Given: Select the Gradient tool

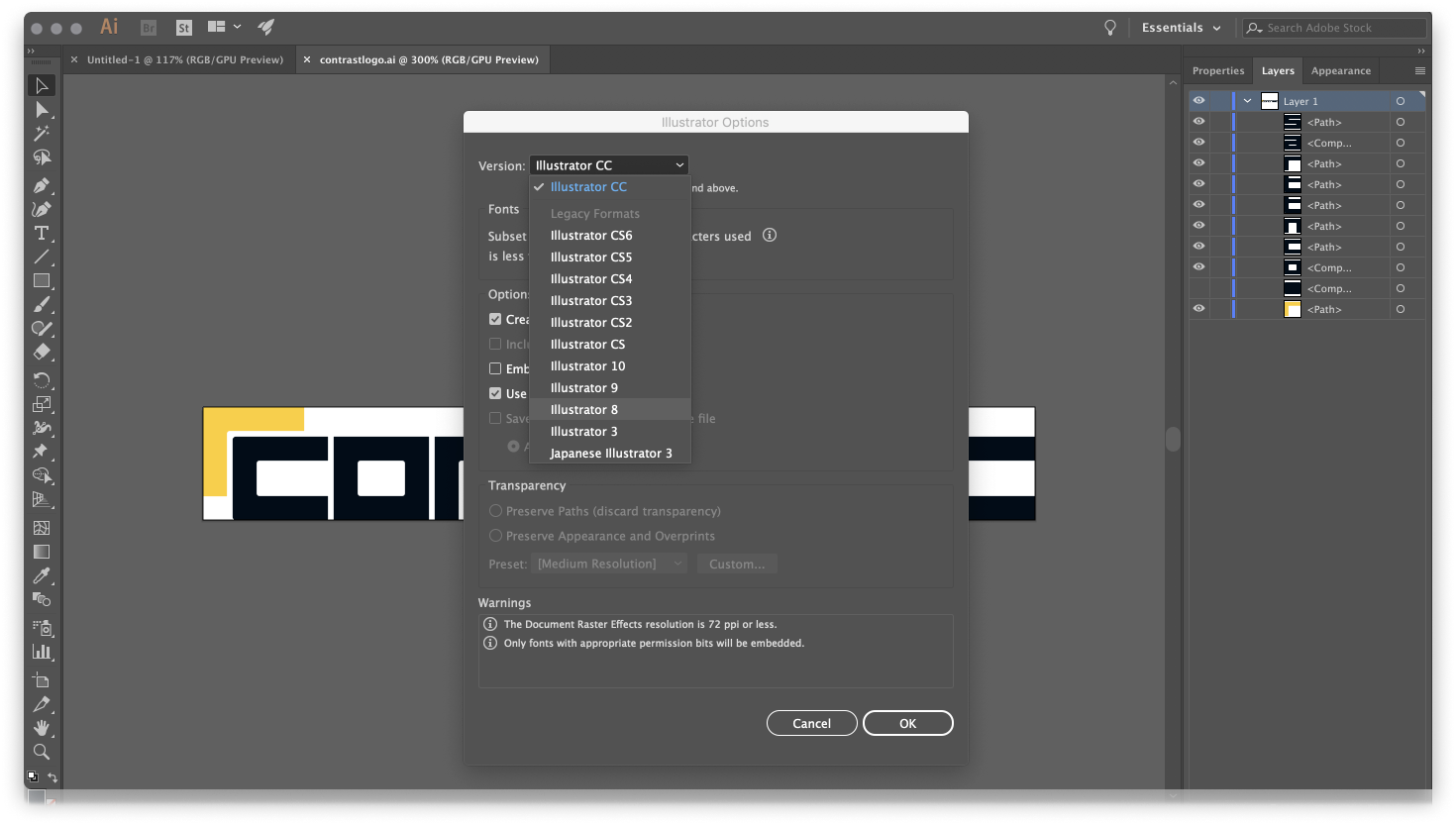Looking at the screenshot, I should [42, 552].
